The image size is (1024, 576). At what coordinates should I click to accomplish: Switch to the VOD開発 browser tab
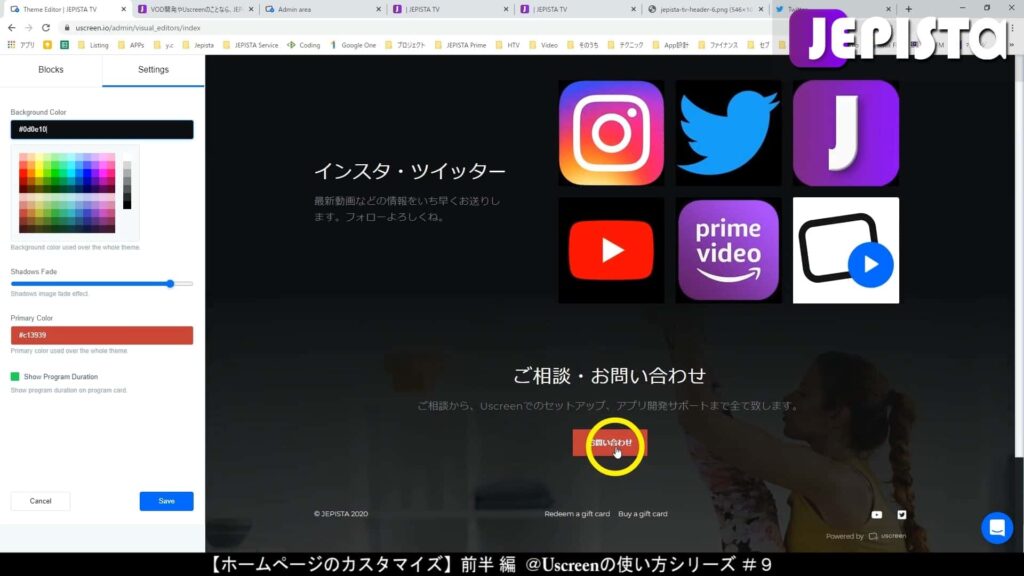tap(195, 9)
